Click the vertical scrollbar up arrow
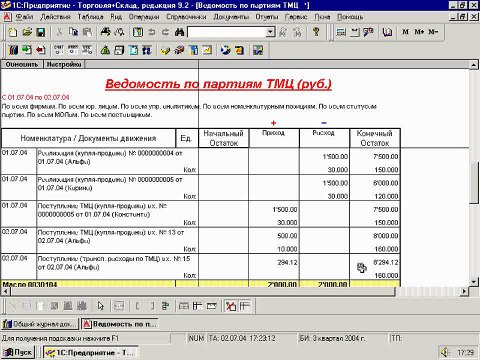The height and width of the screenshot is (360, 480). pos(474,65)
